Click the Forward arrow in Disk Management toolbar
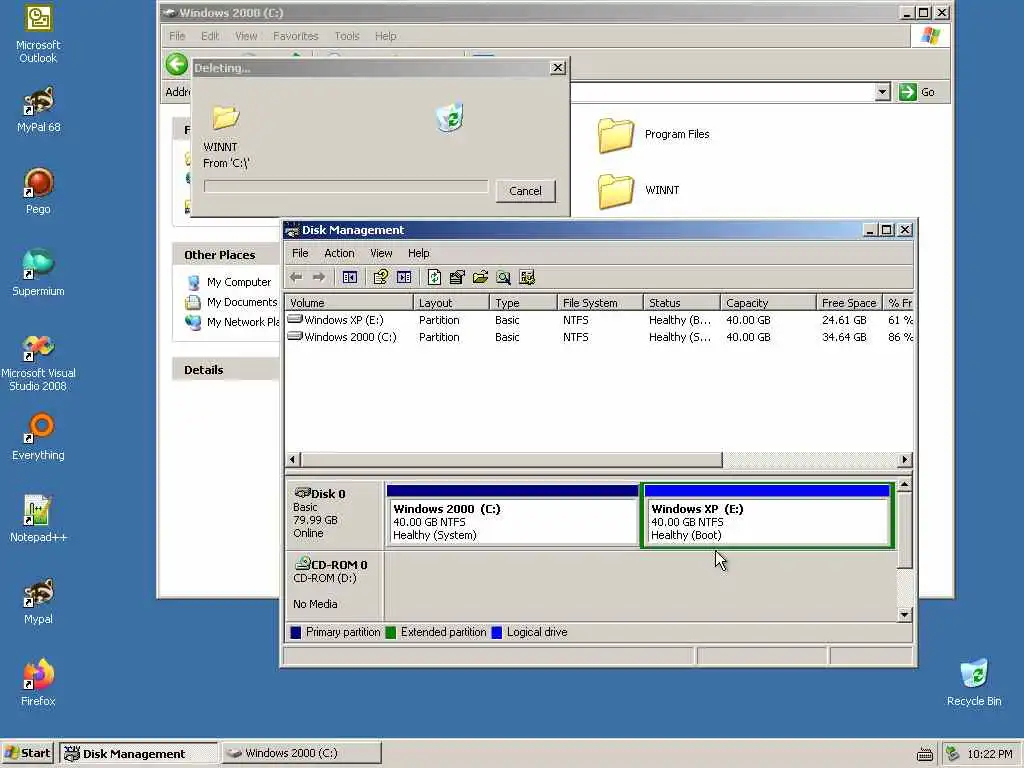This screenshot has height=768, width=1024. coord(319,278)
